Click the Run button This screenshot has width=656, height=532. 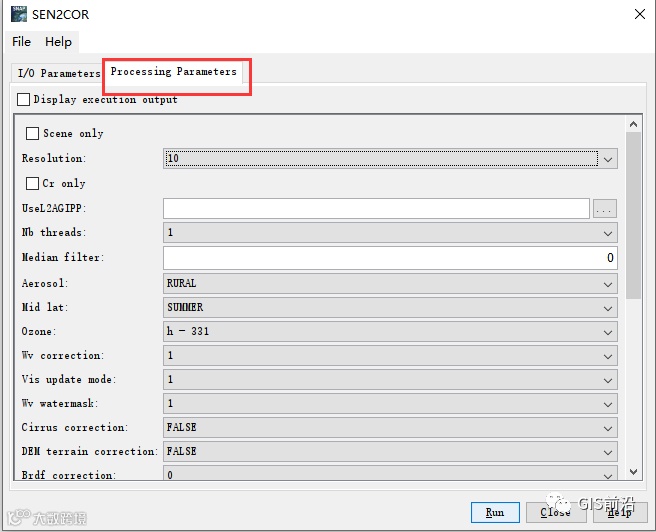495,512
